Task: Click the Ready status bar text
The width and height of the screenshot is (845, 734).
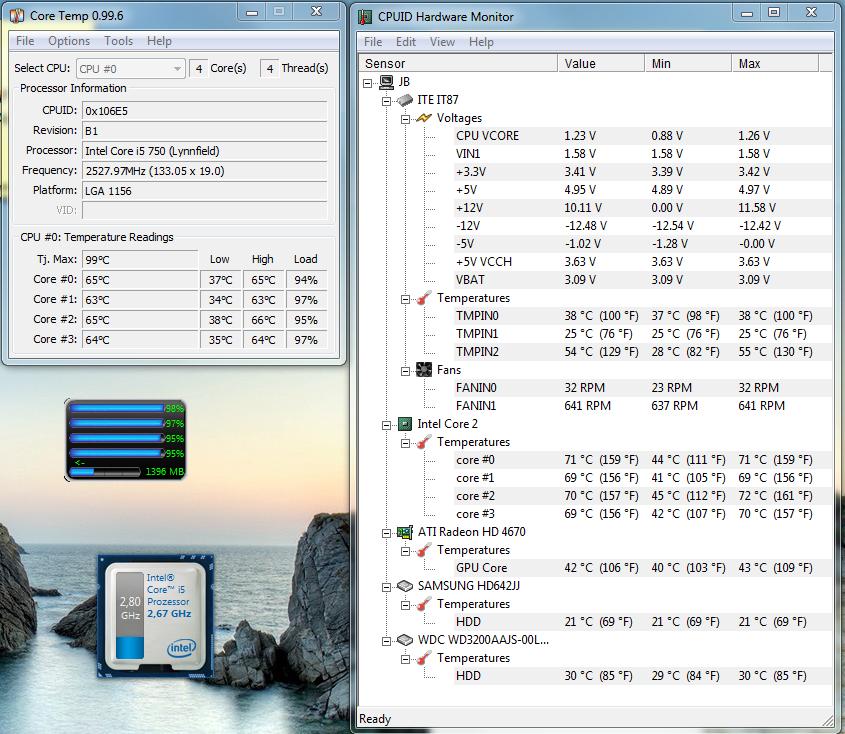Action: click(x=375, y=719)
